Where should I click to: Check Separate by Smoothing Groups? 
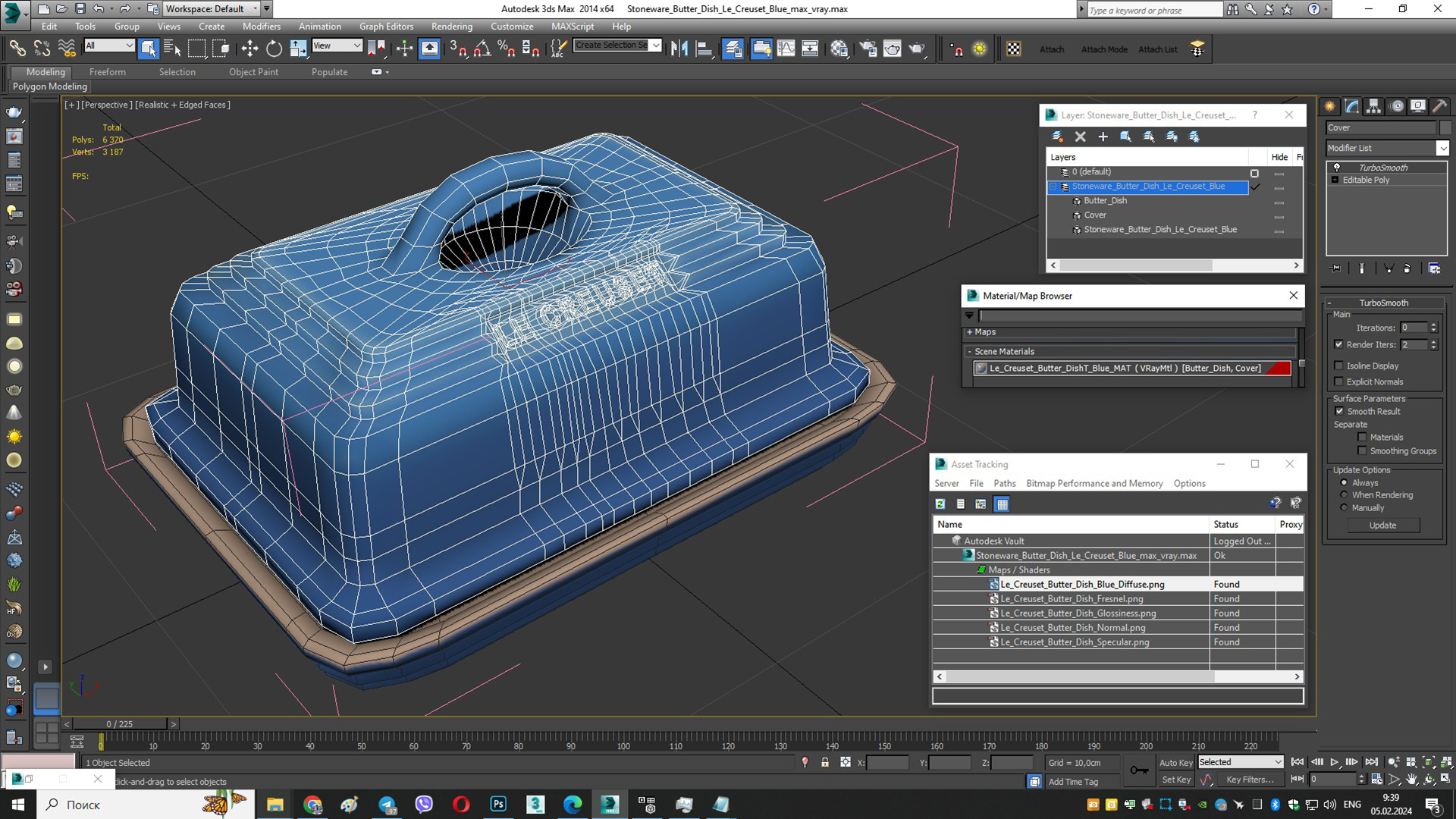click(x=1362, y=450)
